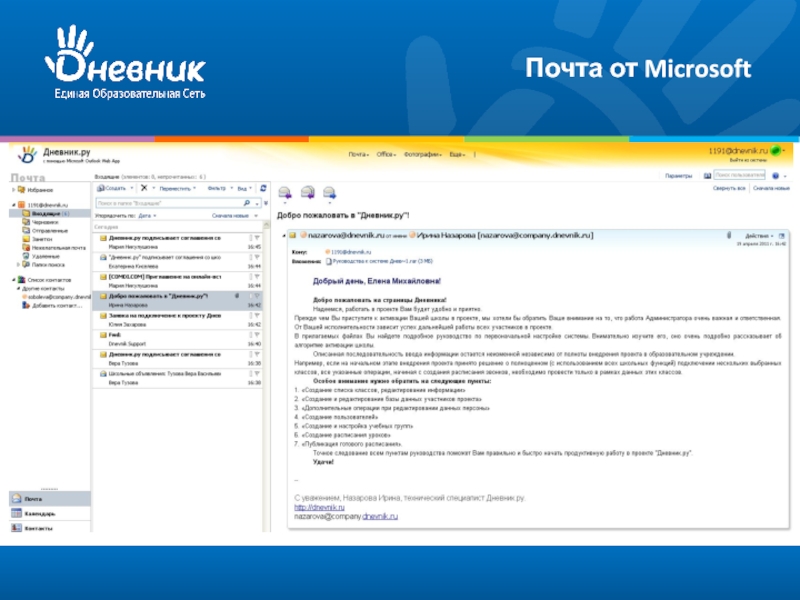Click the Дневник.ру hand logo
Screen dimensions: 800x600
(x=27, y=155)
